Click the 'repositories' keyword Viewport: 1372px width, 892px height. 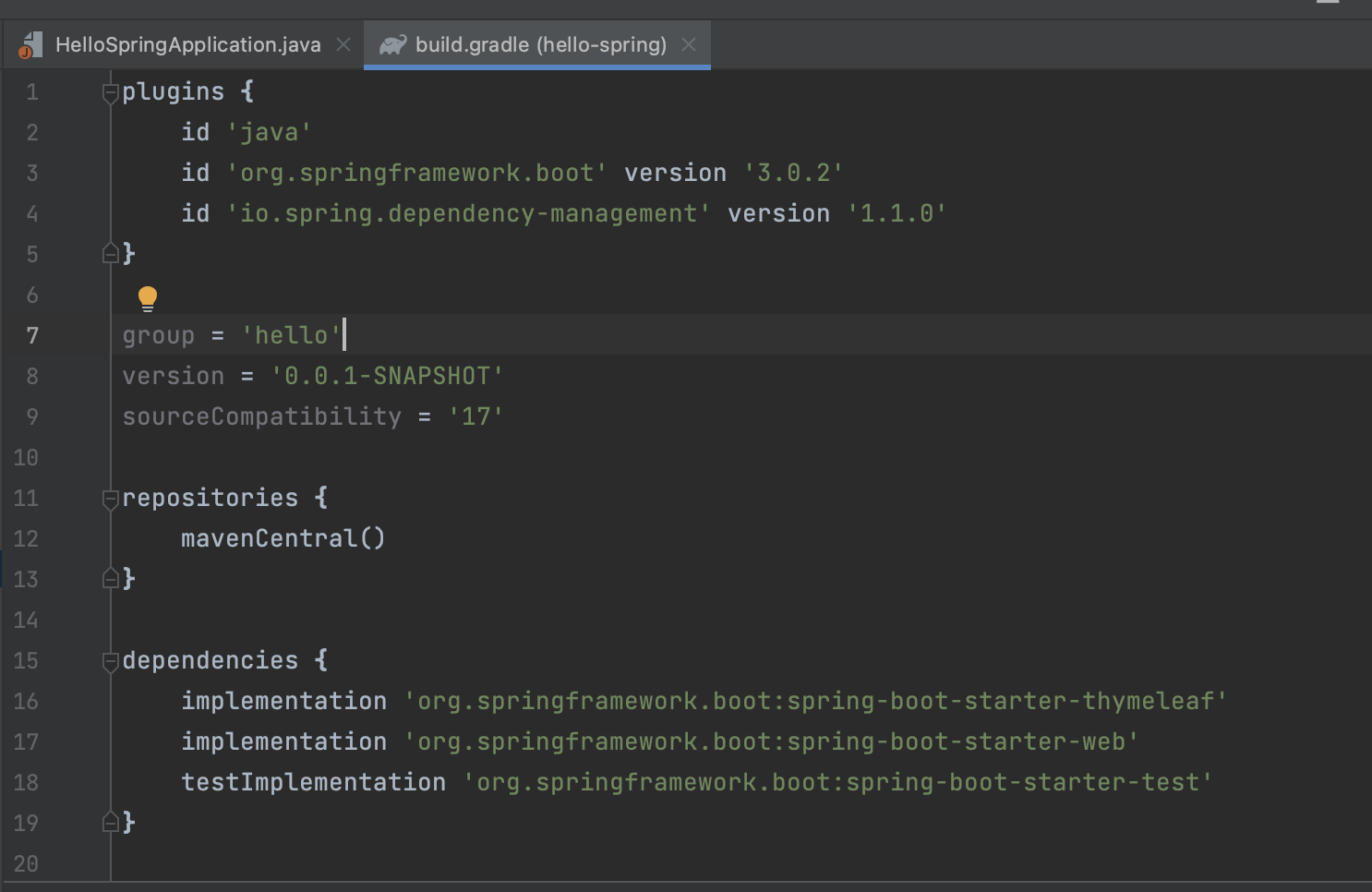211,498
